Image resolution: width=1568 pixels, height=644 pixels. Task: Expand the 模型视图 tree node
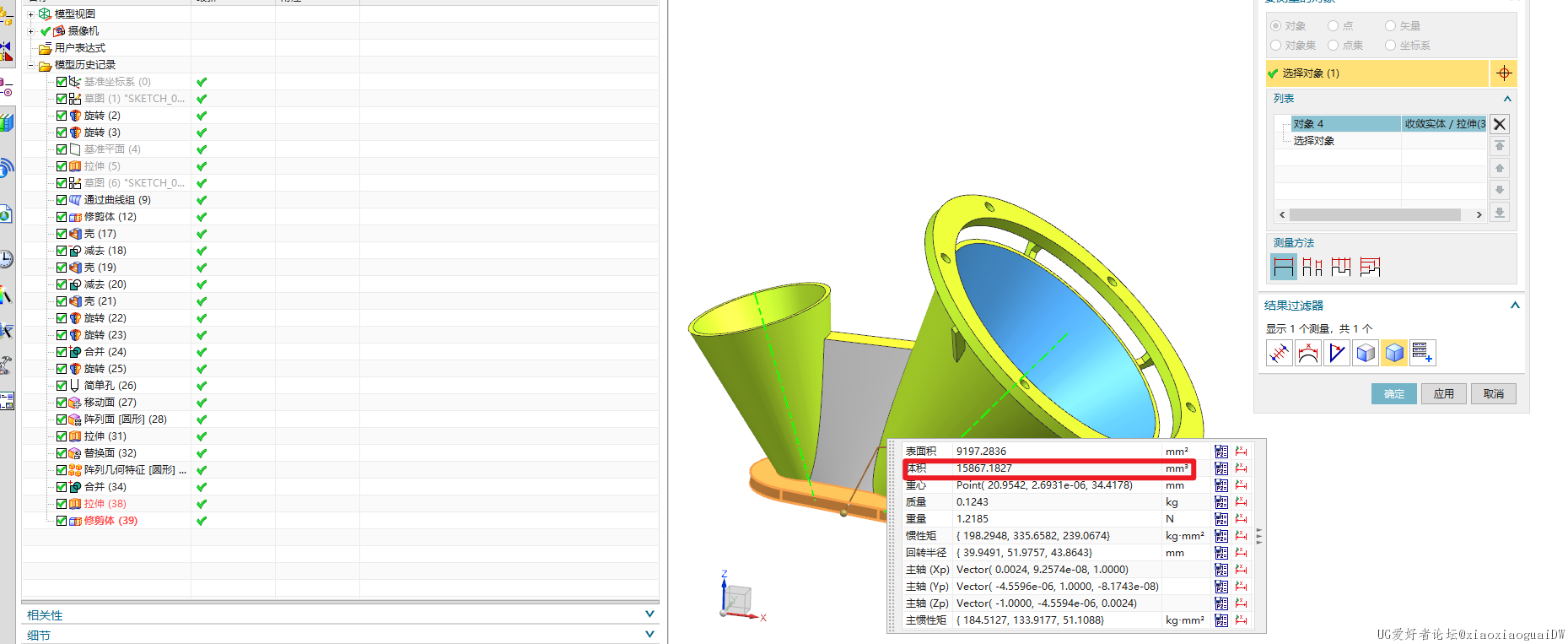coord(31,14)
